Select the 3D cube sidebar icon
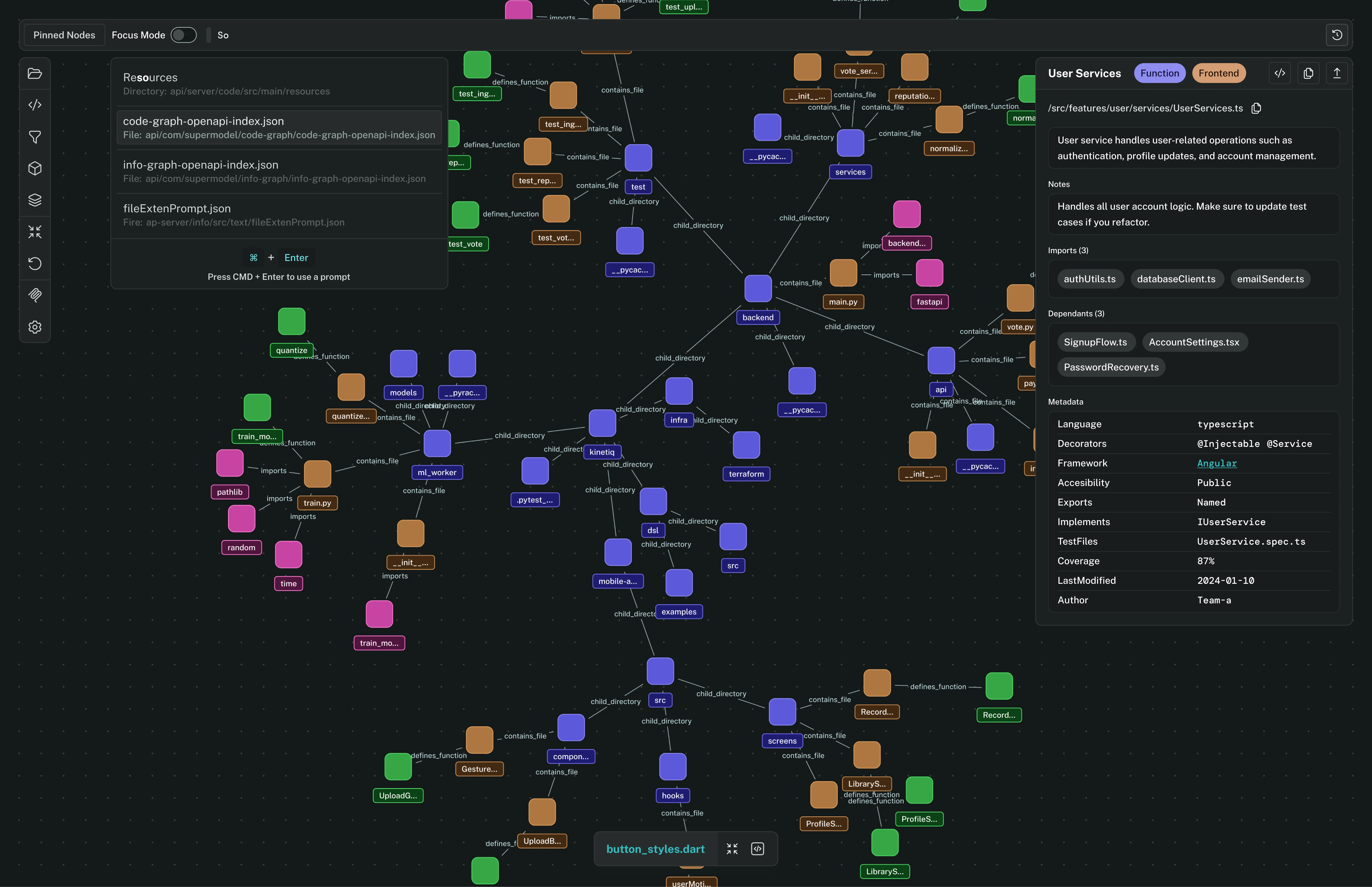This screenshot has height=887, width=1372. 35,168
